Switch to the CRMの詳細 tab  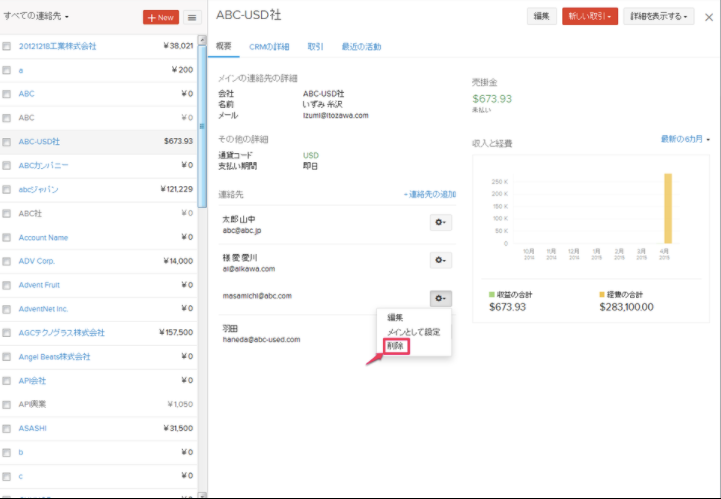[270, 47]
